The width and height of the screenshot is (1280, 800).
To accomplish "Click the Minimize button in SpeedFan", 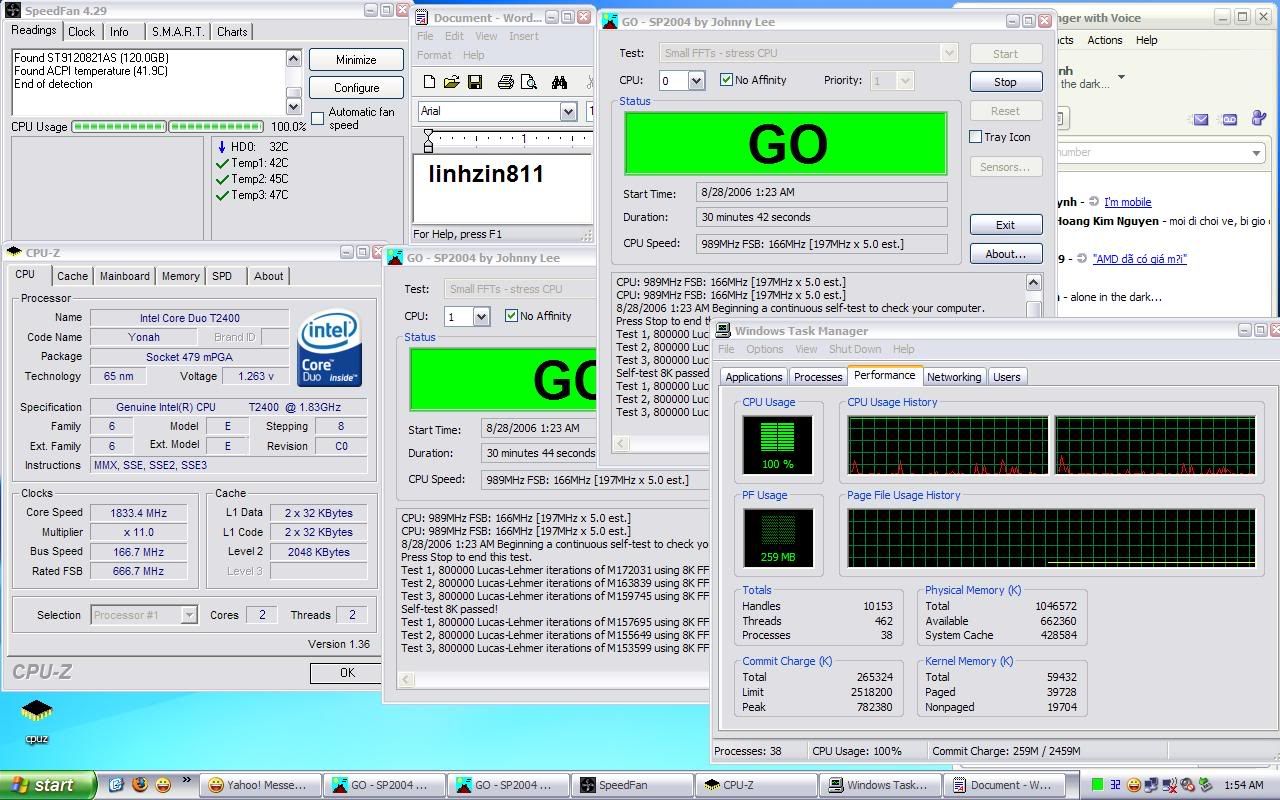I will click(356, 59).
